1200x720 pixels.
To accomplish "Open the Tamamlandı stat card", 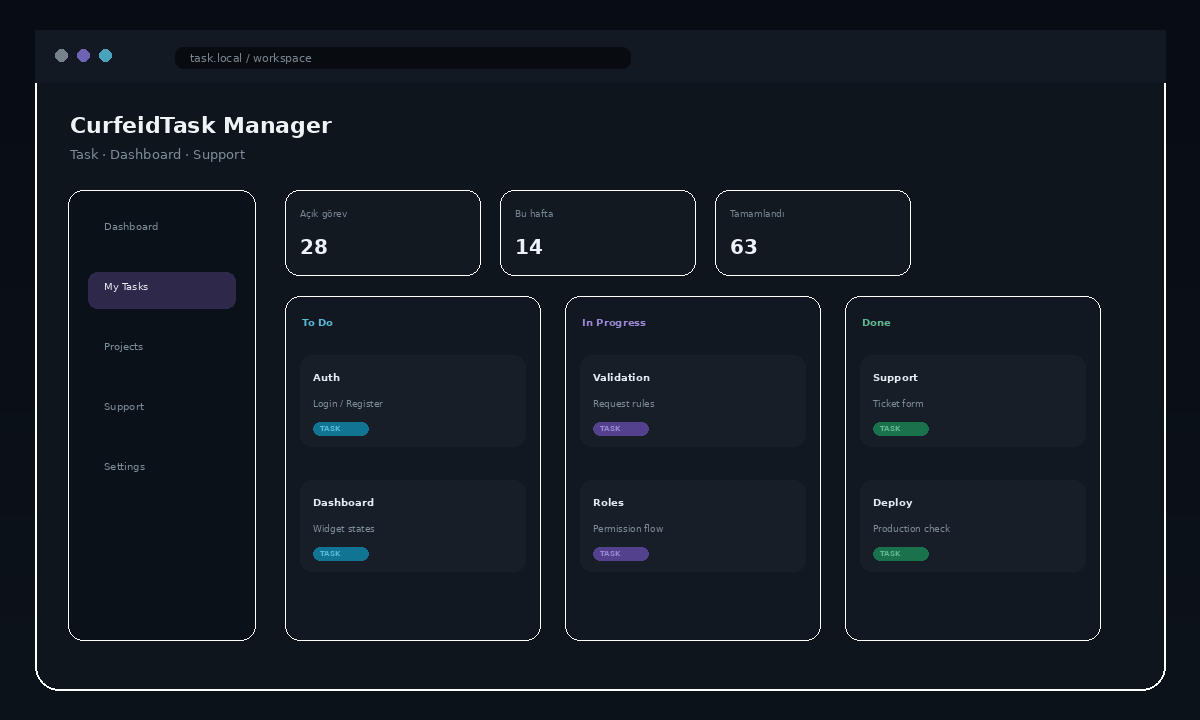I will [x=813, y=233].
